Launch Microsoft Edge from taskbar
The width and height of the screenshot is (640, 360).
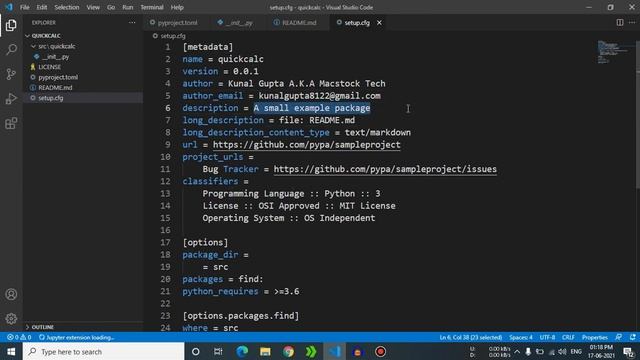(x=242, y=351)
